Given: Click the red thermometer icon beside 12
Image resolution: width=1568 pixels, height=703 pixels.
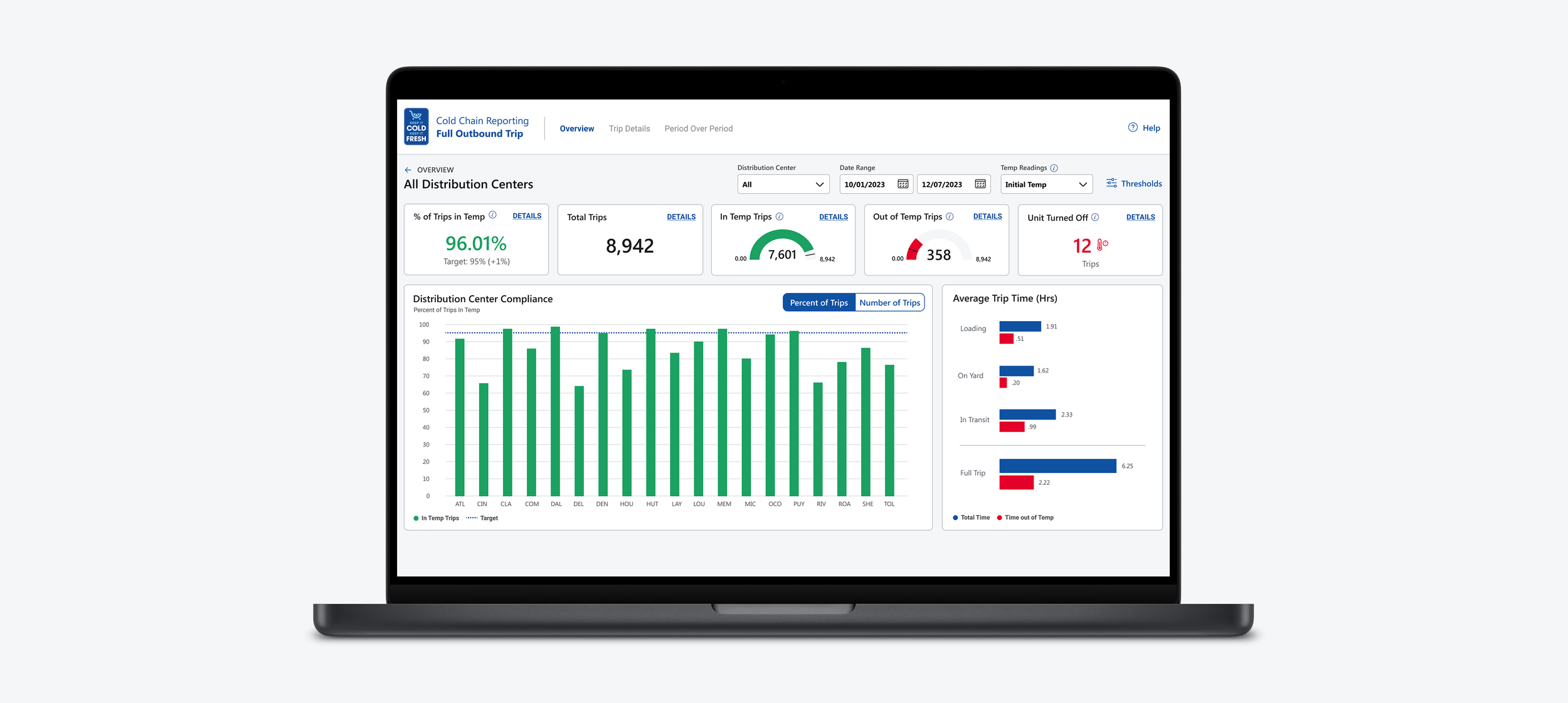Looking at the screenshot, I should [1102, 245].
